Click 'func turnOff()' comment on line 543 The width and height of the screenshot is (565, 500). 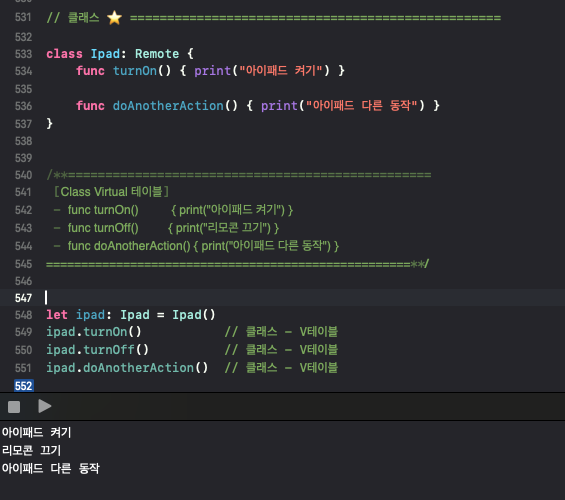(103, 228)
